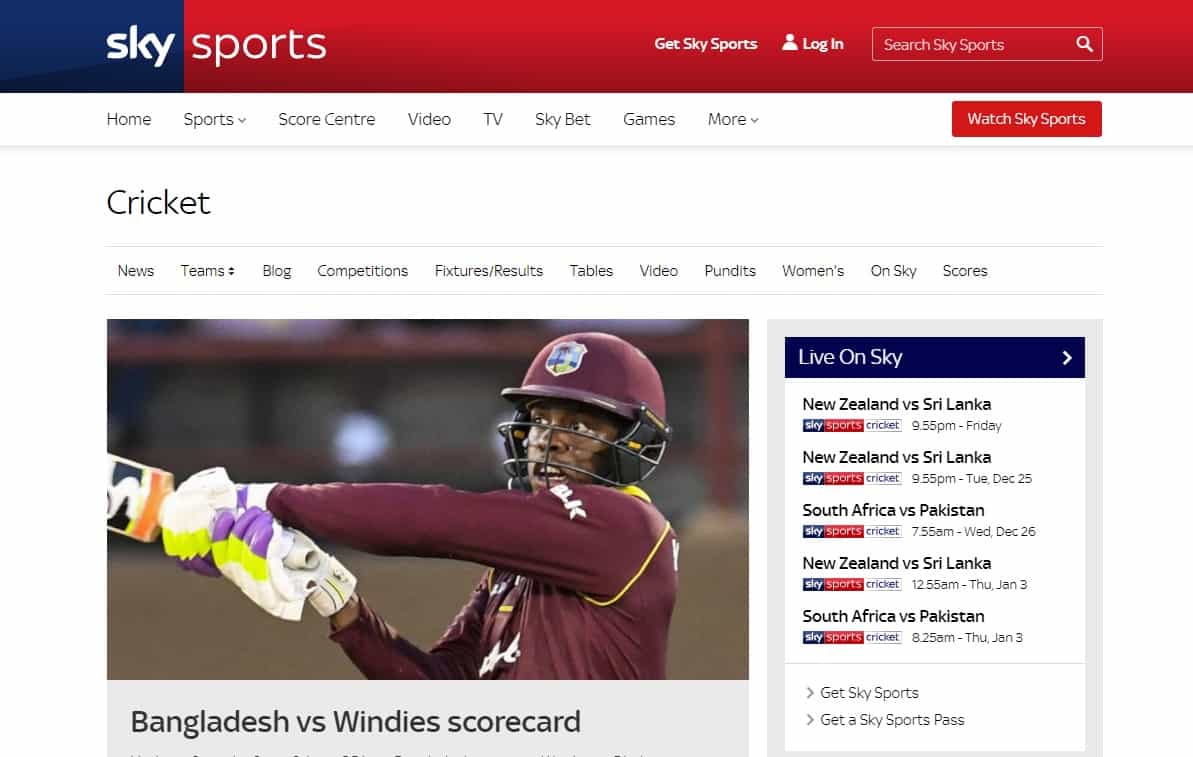Click the Log In link
1193x757 pixels.
[x=822, y=44]
